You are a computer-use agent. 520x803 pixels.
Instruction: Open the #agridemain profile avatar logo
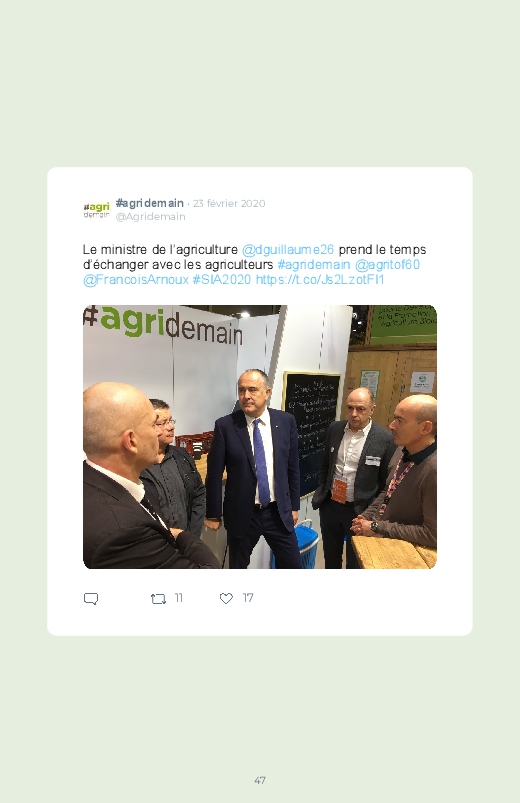tap(96, 209)
